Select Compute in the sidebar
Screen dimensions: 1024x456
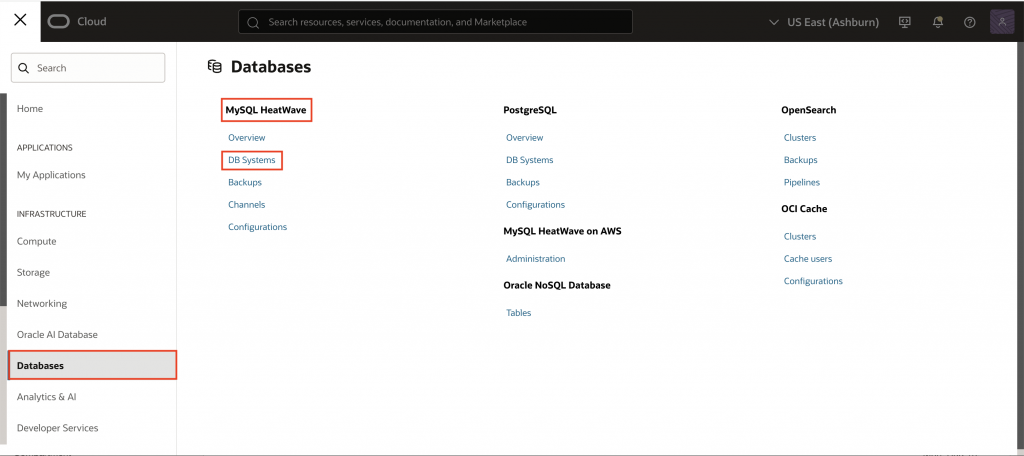(x=37, y=242)
